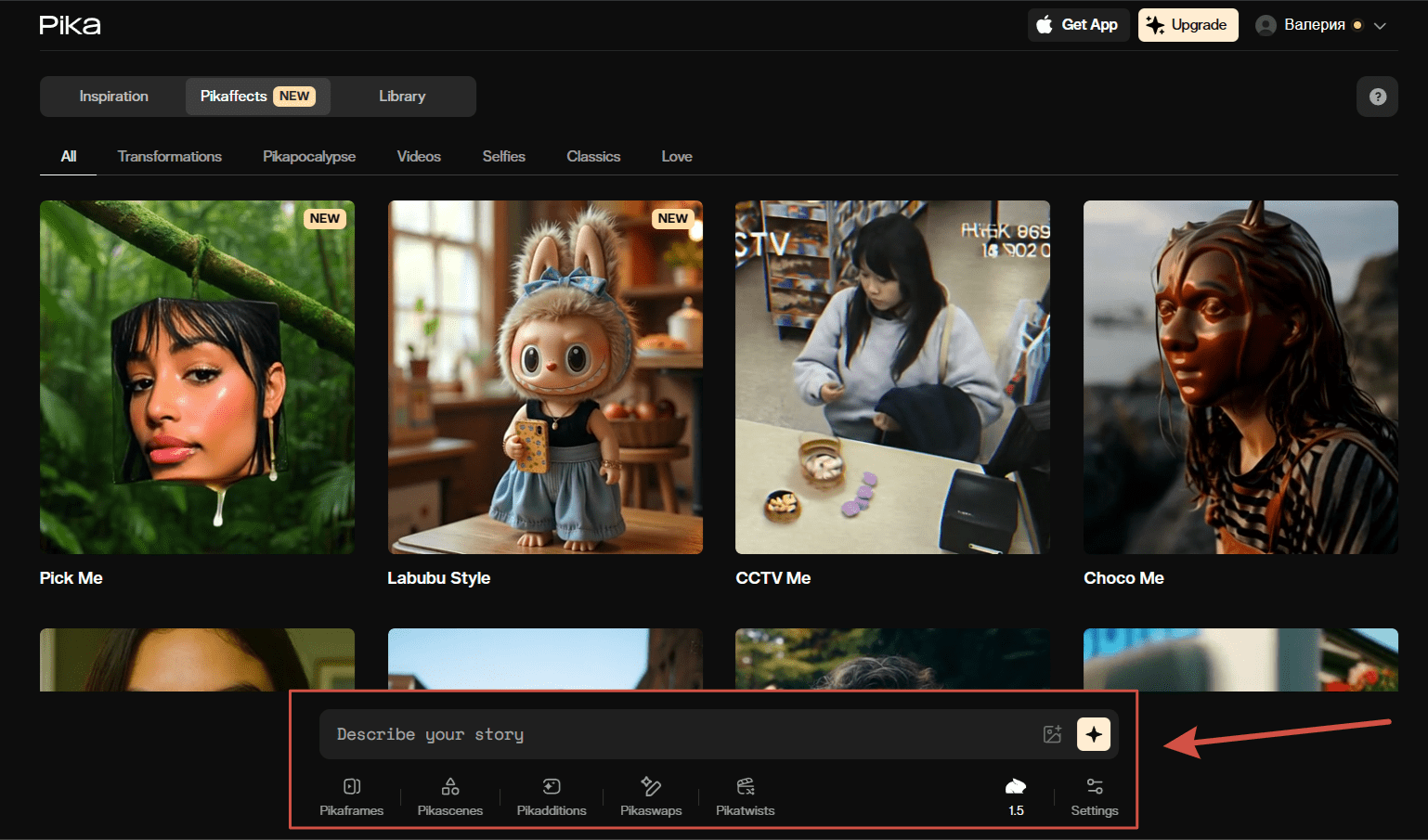
Task: Open the Валерия account dropdown
Action: [x=1321, y=25]
